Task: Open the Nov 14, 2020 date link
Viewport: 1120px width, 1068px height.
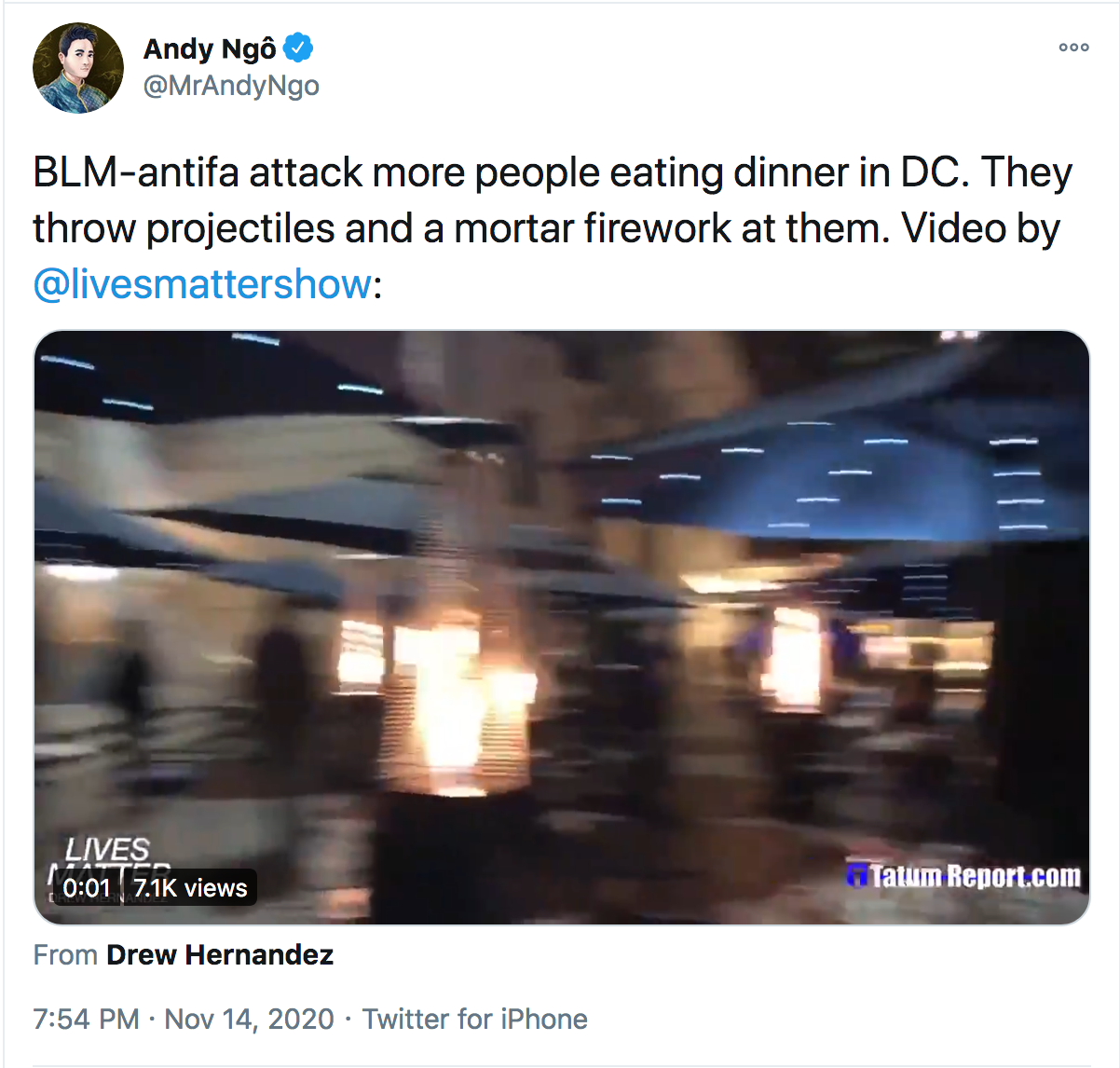Action: (x=249, y=1019)
